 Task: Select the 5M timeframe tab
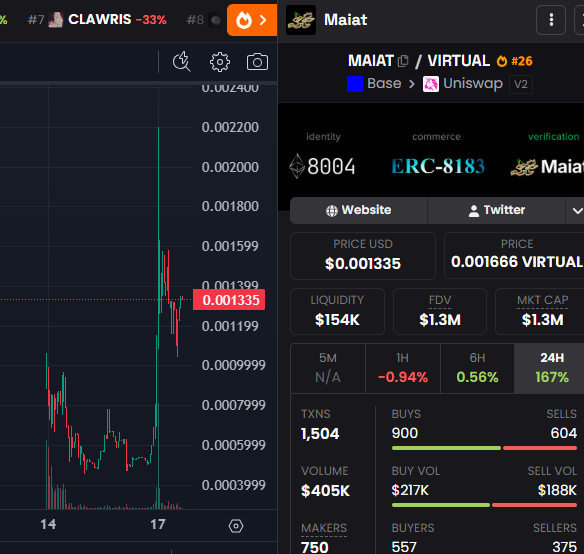(x=328, y=368)
